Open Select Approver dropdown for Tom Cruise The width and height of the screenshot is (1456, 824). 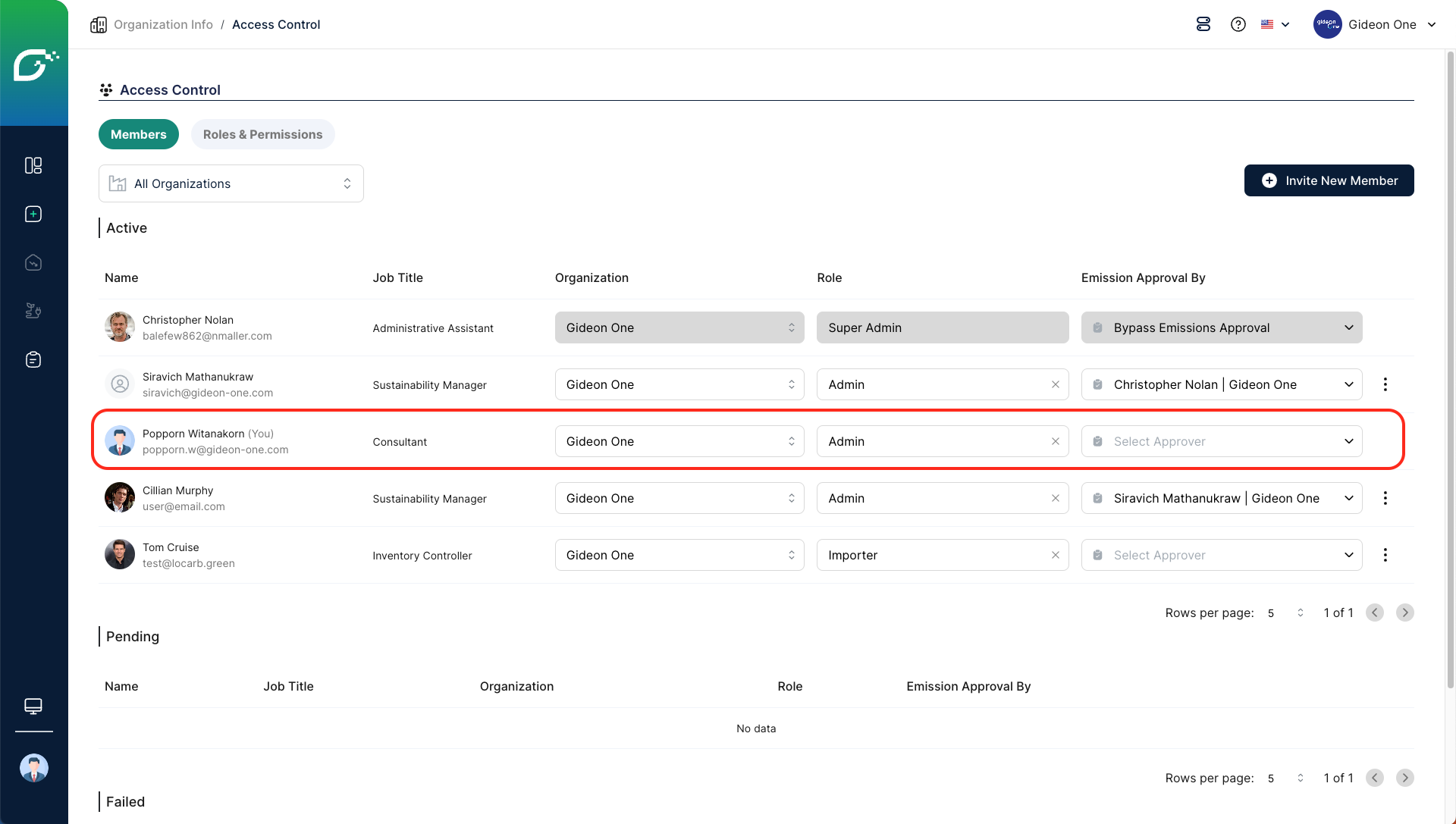1221,555
